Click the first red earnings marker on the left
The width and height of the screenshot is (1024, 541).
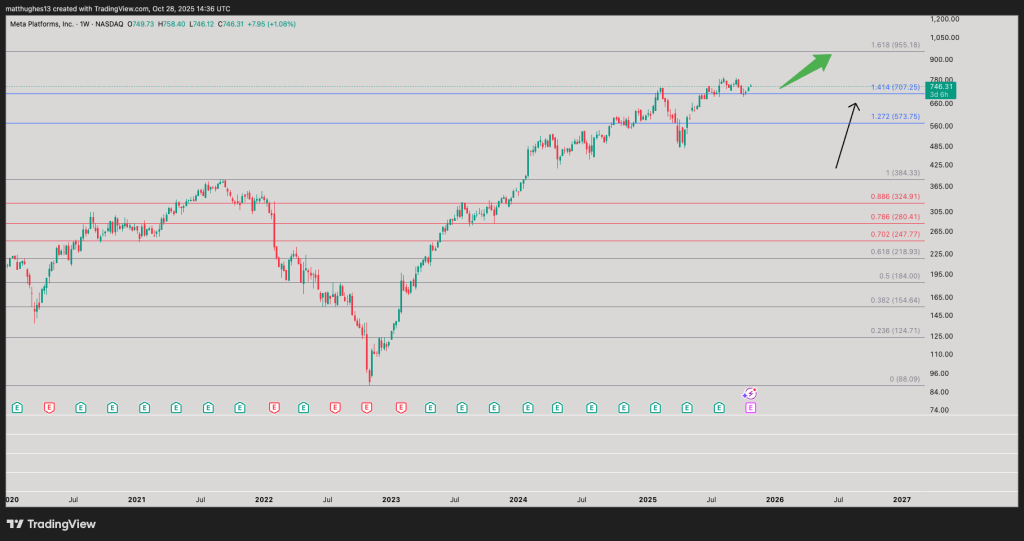click(49, 408)
